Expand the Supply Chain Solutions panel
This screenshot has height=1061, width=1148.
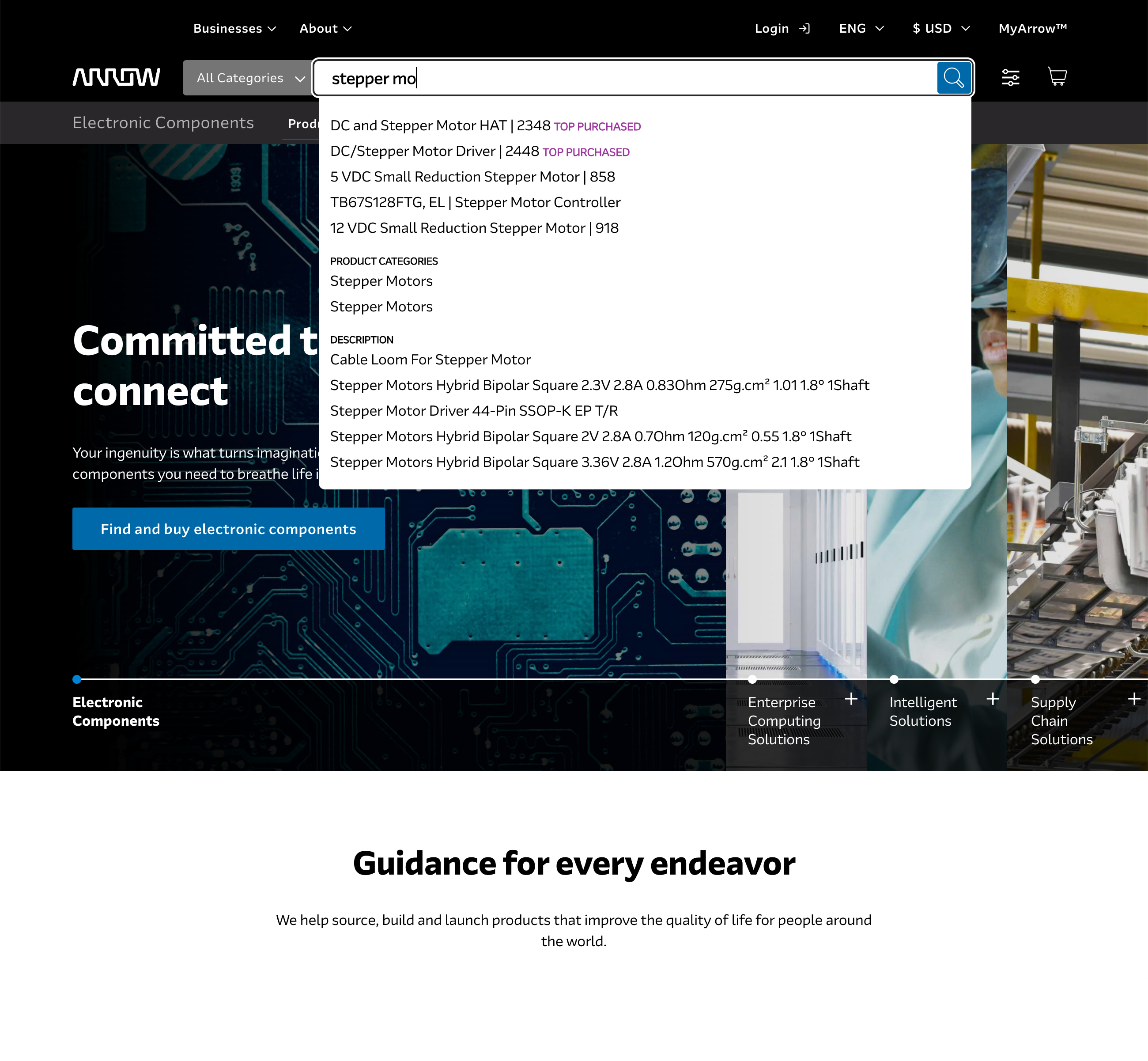click(x=1134, y=699)
